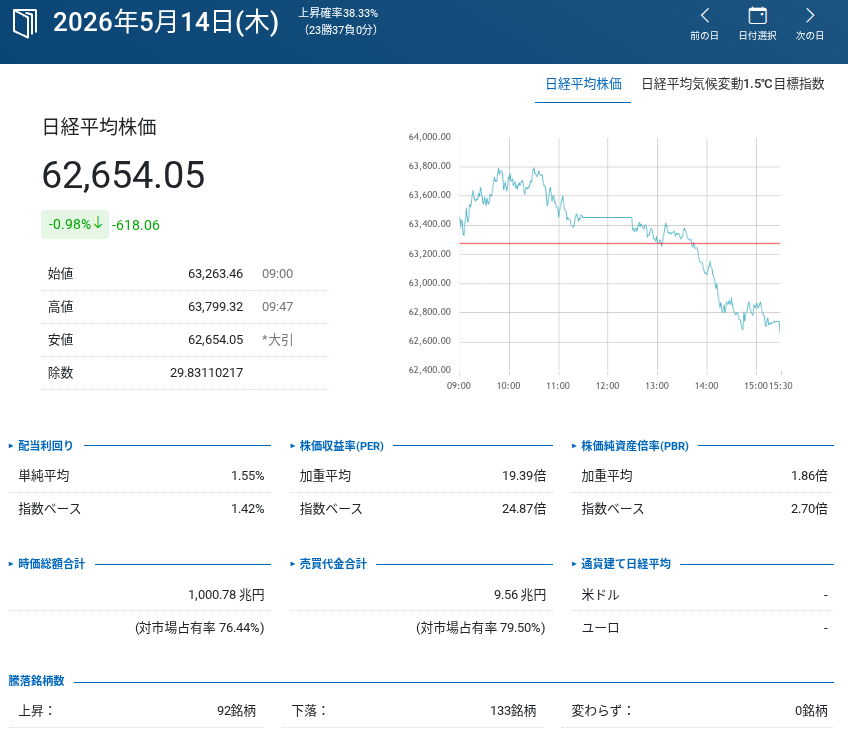The height and width of the screenshot is (732, 848).
Task: Click the Nikkei book logo icon
Action: coord(25,24)
